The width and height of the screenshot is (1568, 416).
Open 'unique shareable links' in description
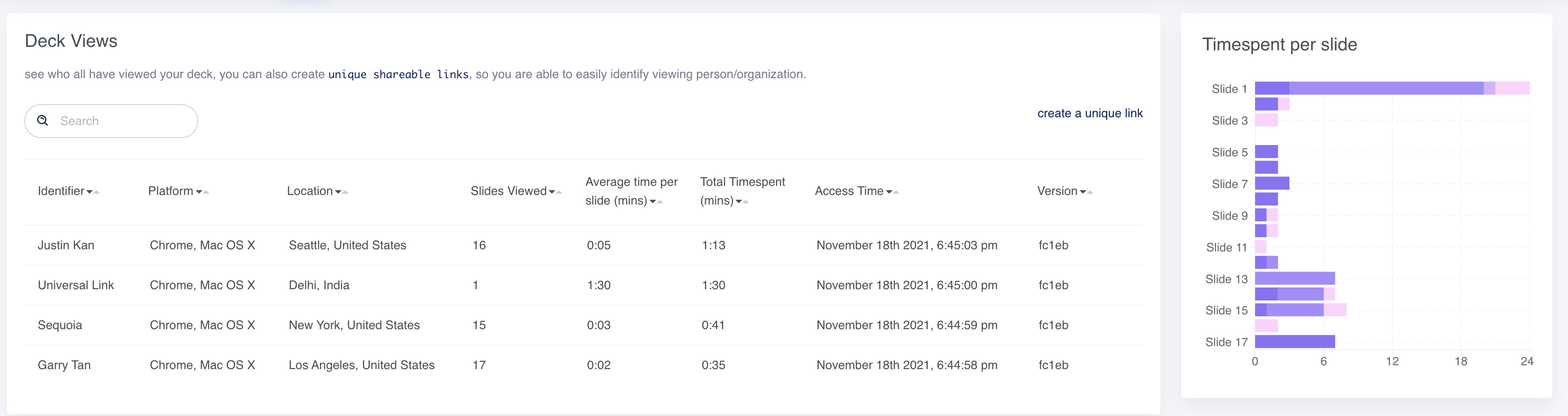point(398,74)
